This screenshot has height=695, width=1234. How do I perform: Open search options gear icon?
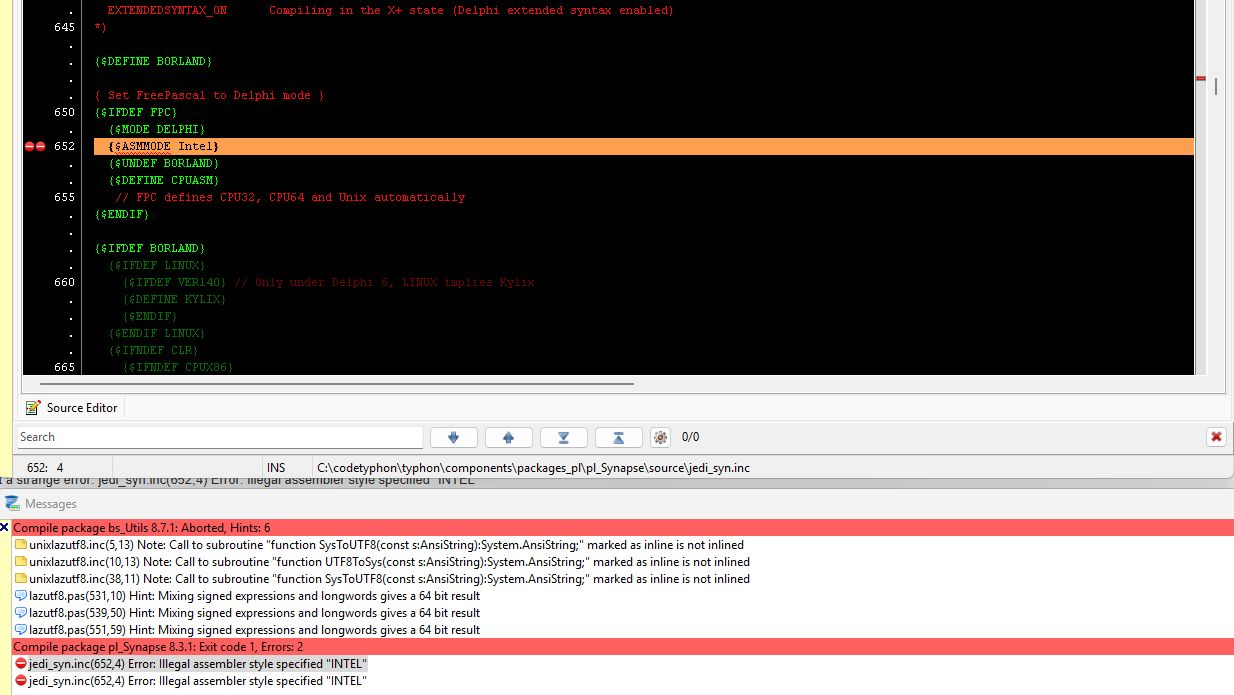(660, 437)
